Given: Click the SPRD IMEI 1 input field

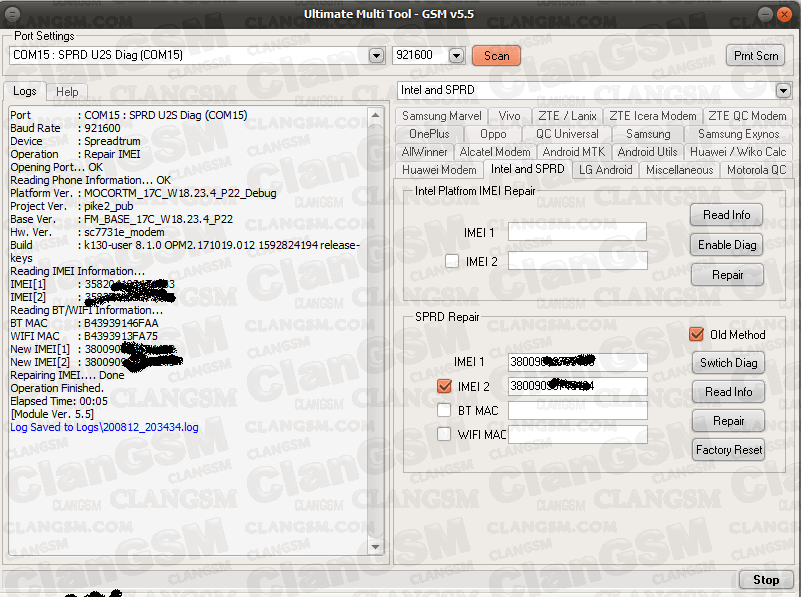Looking at the screenshot, I should [578, 362].
